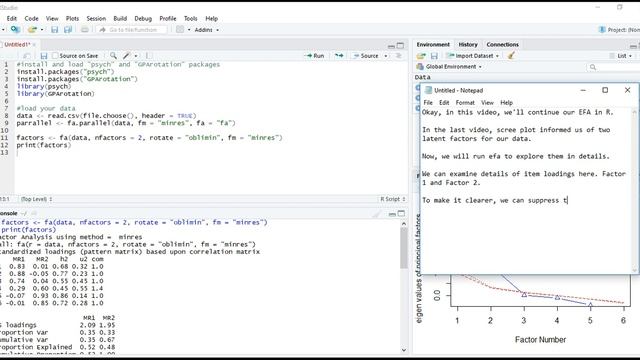Open the (Top Level) scope selector
The image size is (640, 360).
36,199
